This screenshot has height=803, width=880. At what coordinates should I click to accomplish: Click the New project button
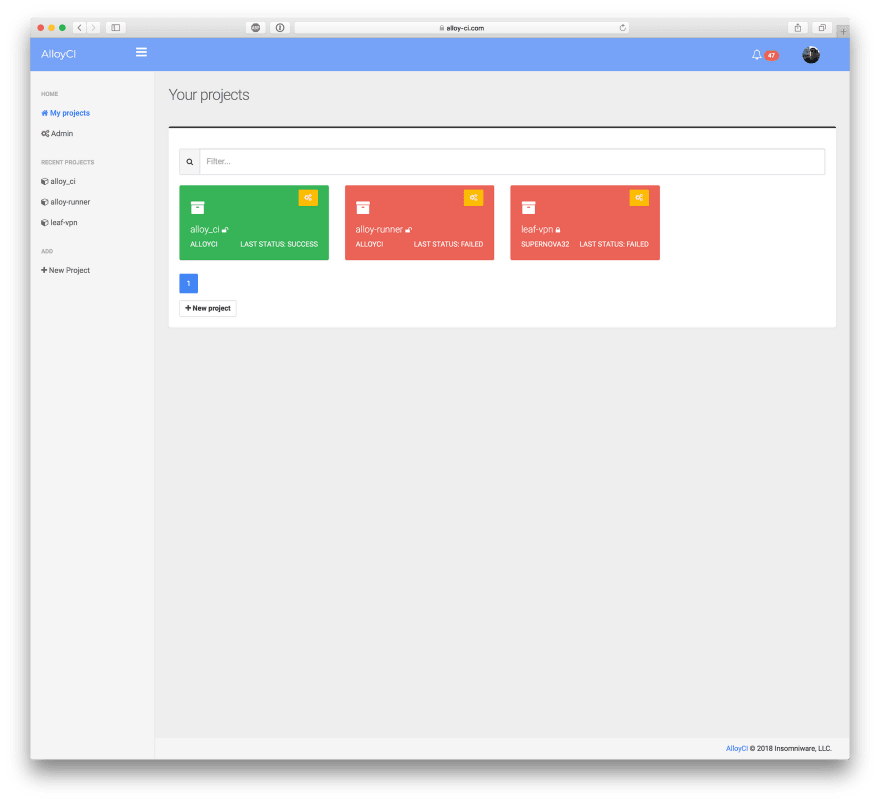point(208,308)
